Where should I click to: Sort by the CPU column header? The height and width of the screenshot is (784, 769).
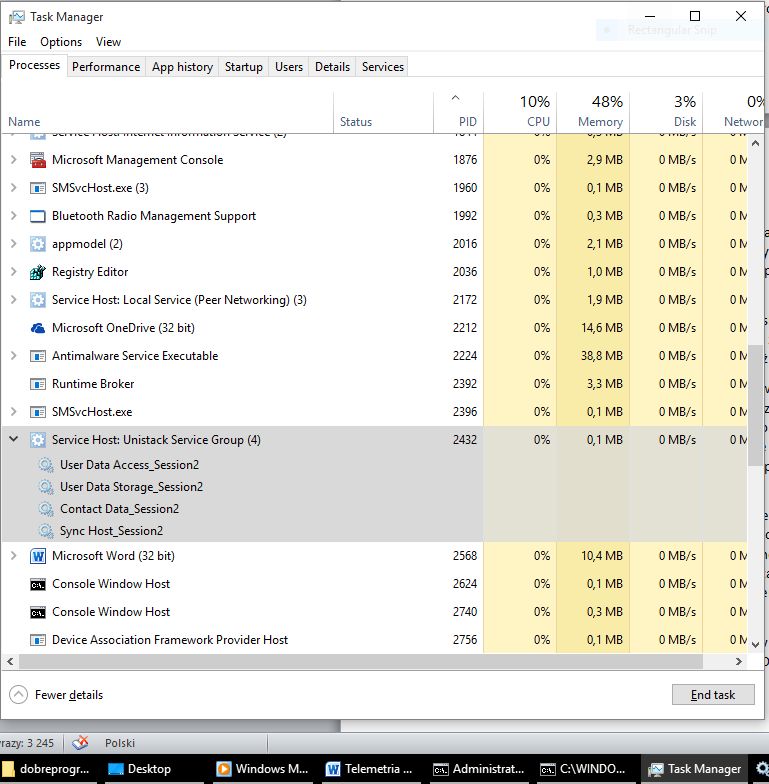pyautogui.click(x=520, y=113)
